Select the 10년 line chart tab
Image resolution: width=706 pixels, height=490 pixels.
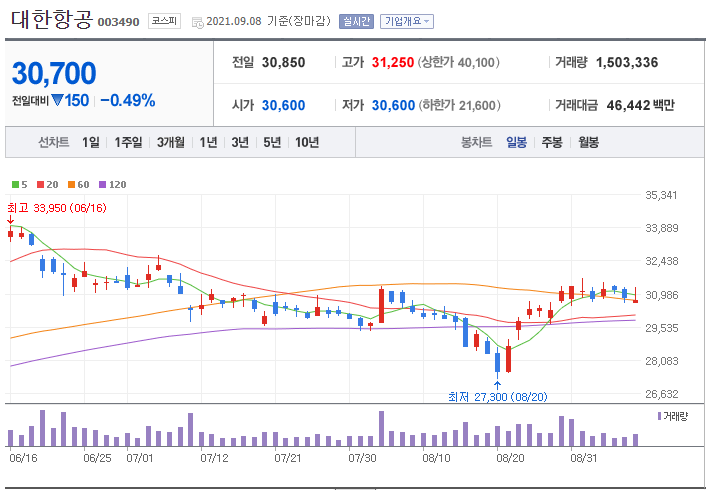tap(307, 143)
